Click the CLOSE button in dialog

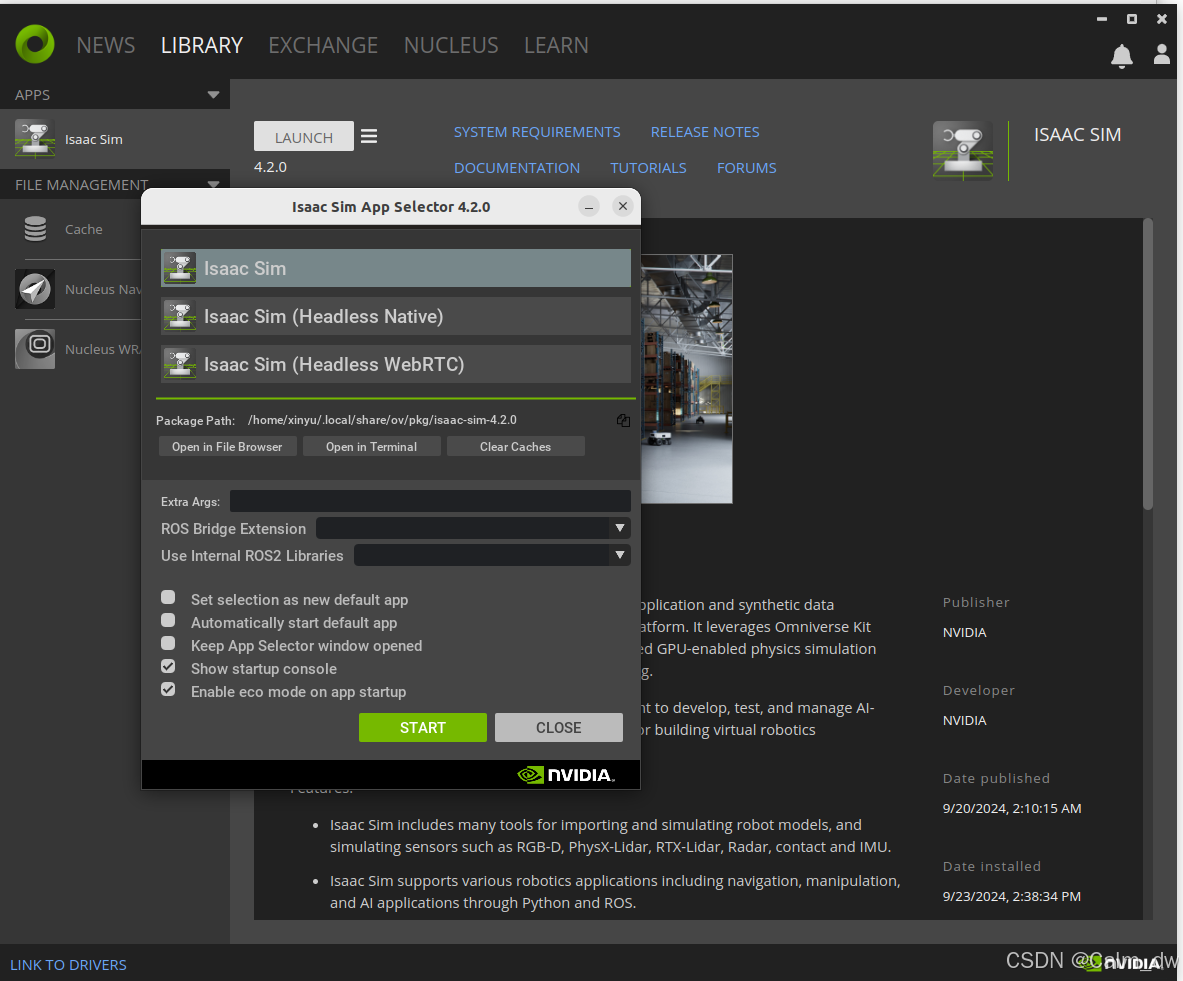[558, 727]
